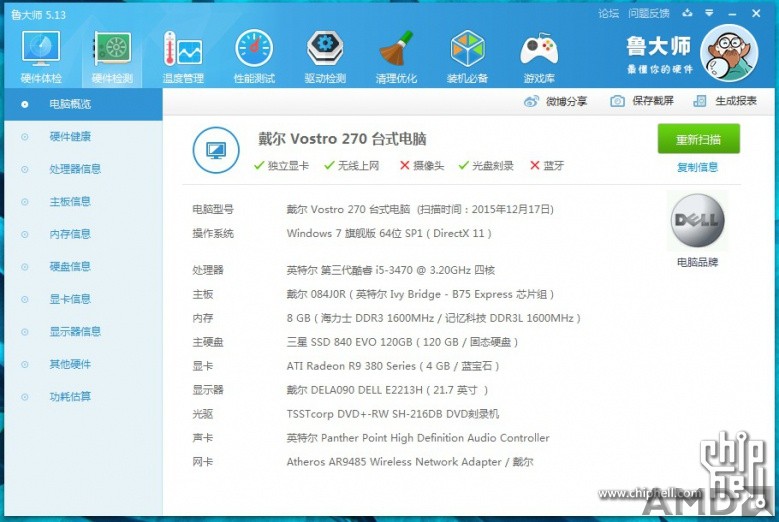Screen dimensions: 779x522
Task: Click the green 重新扫描 rescan button
Action: [699, 139]
